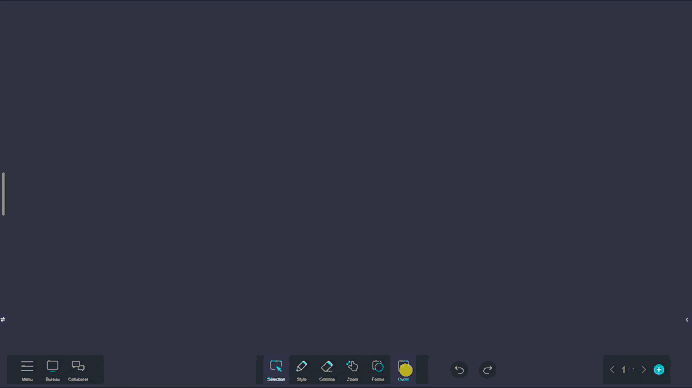
Task: Choose the Gomme eraser tool
Action: click(327, 369)
